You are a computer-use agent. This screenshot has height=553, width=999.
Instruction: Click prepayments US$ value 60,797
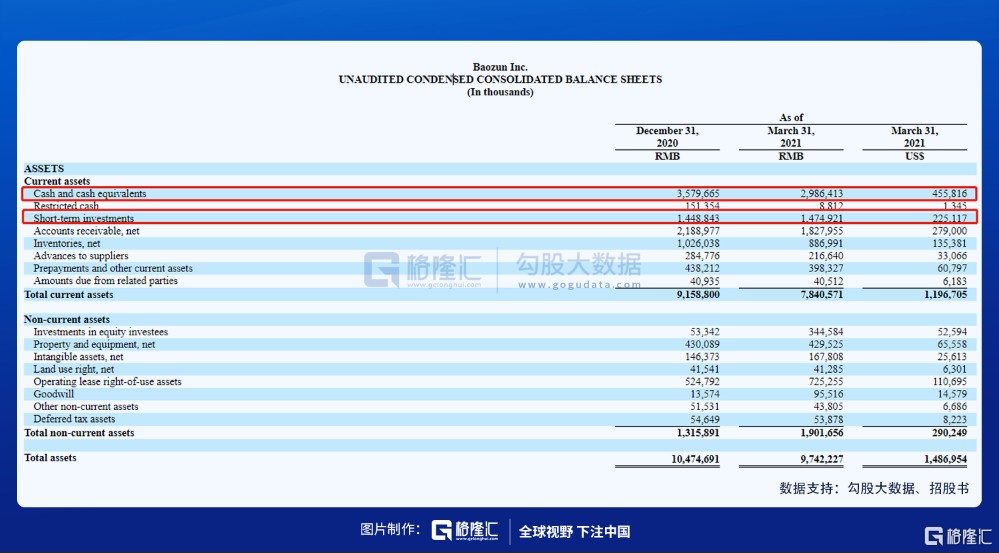(x=951, y=268)
